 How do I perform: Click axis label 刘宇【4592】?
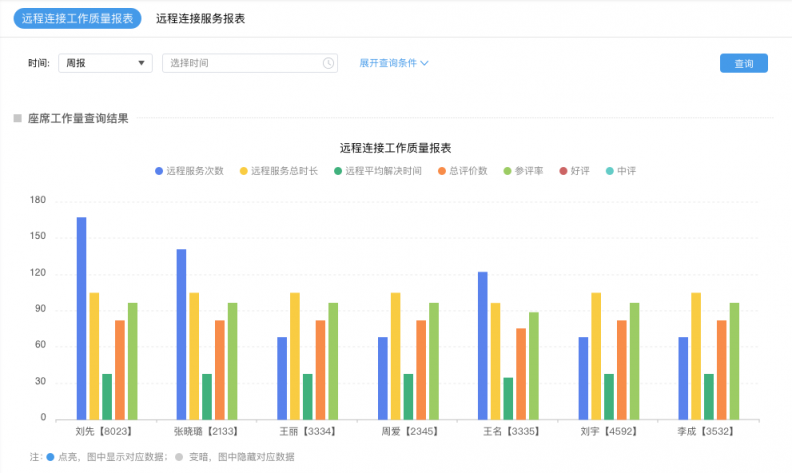[x=609, y=432]
